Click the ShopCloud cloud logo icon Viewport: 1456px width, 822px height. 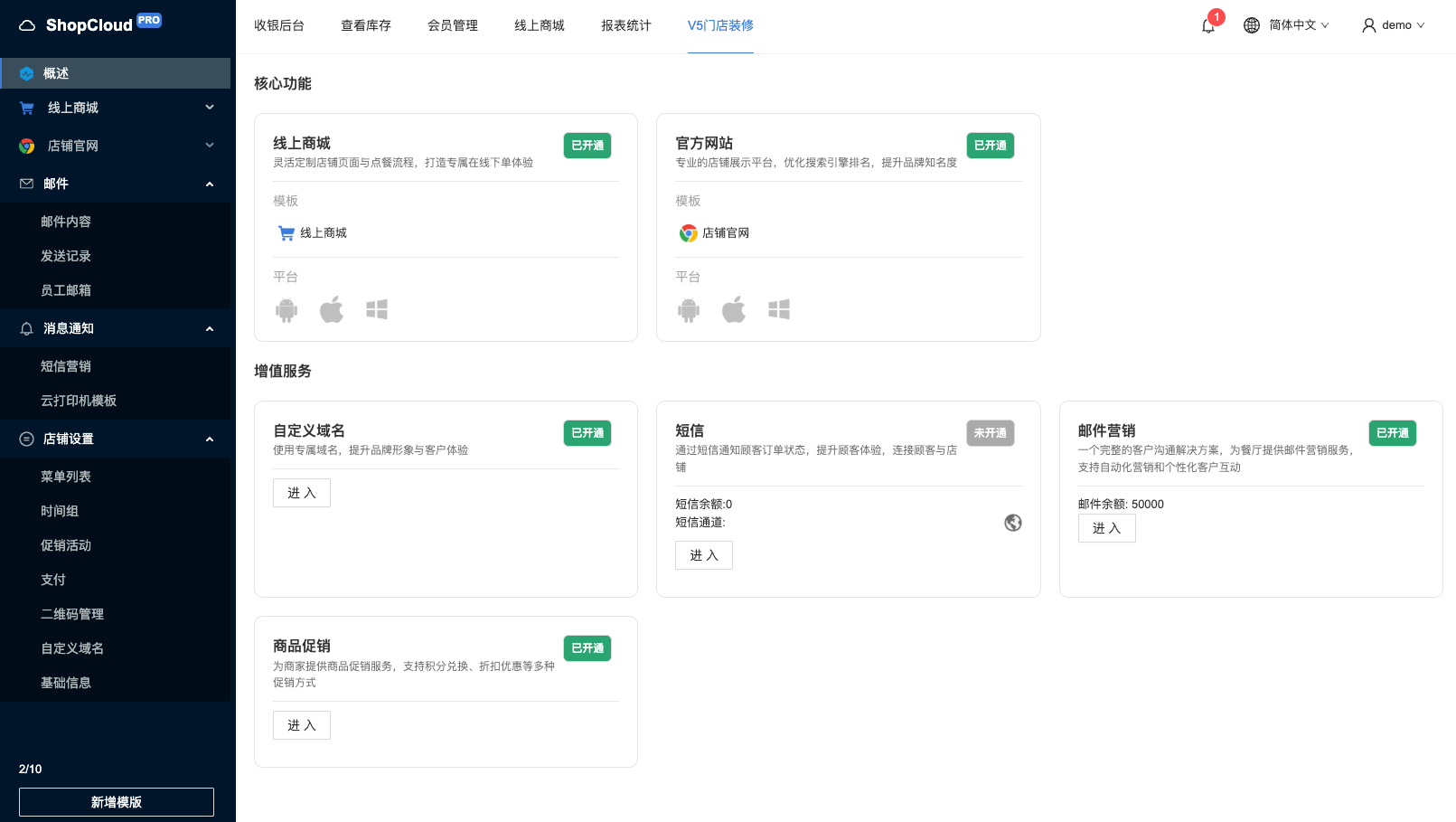[x=27, y=25]
